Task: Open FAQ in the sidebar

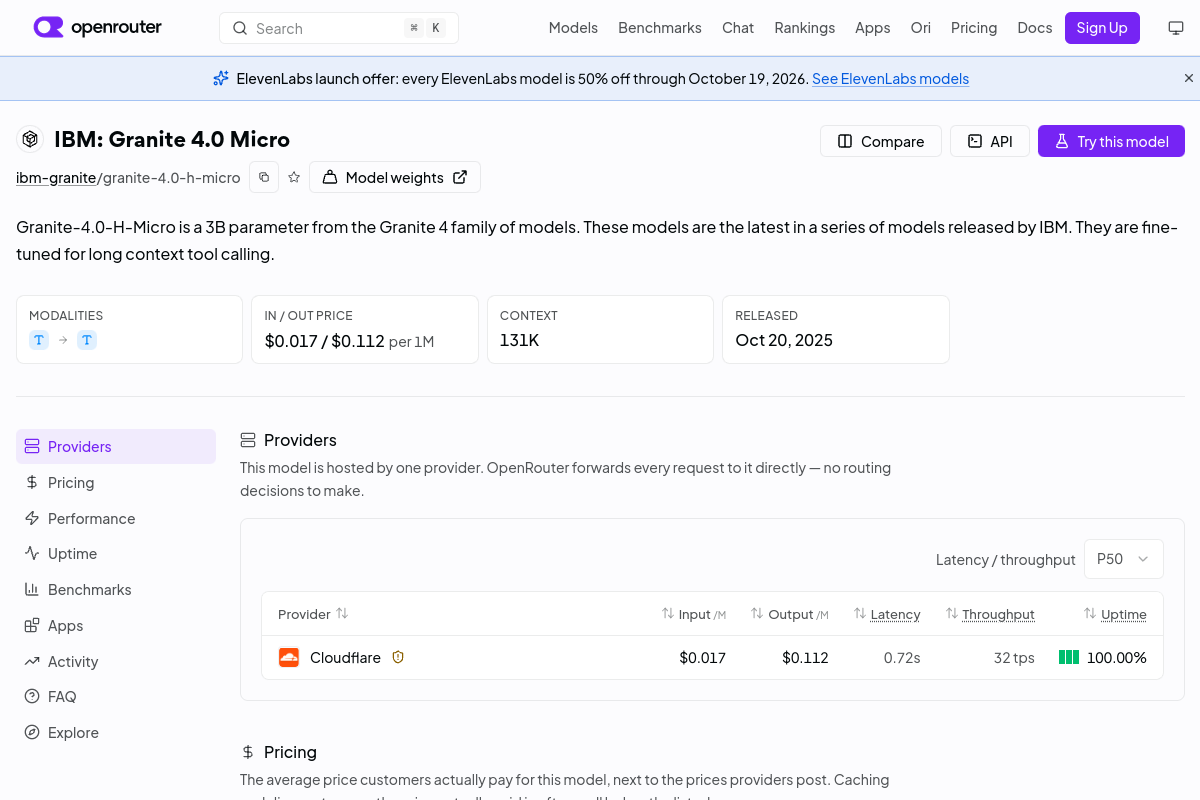Action: (x=116, y=697)
